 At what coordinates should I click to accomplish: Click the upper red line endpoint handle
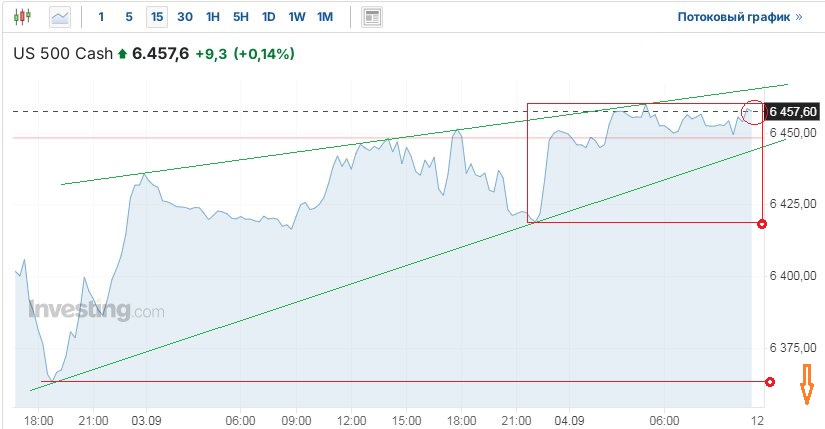pyautogui.click(x=762, y=224)
